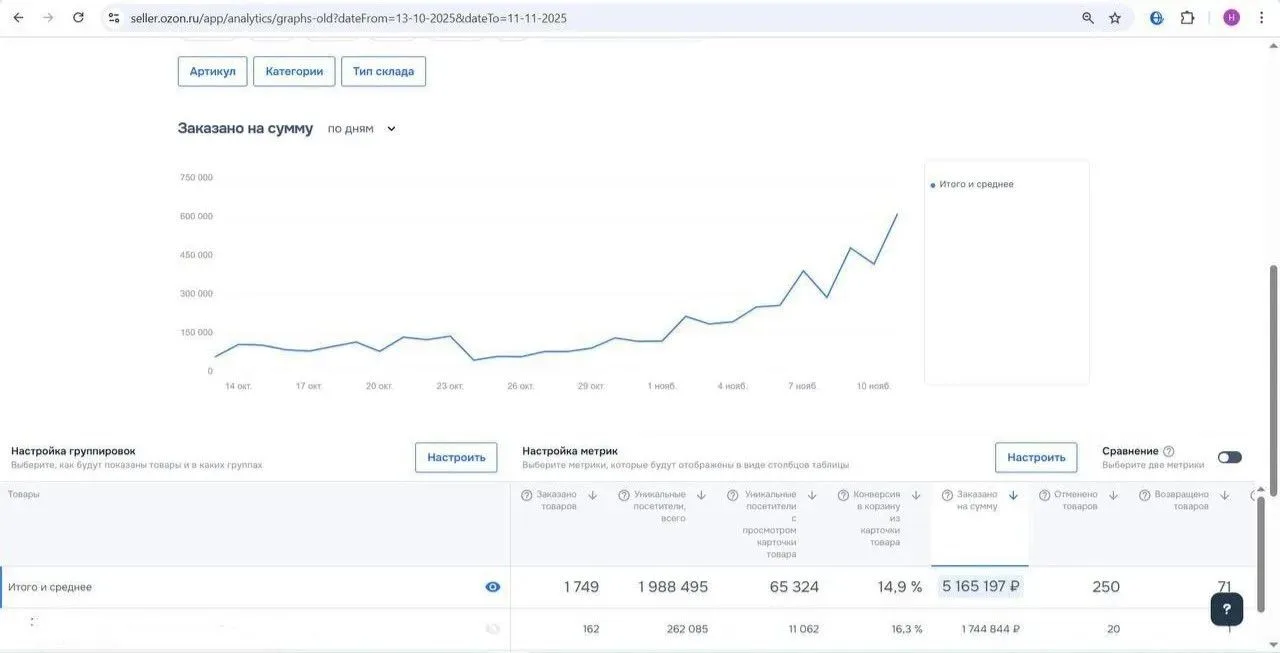Open help chat question mark button

pyautogui.click(x=1227, y=609)
